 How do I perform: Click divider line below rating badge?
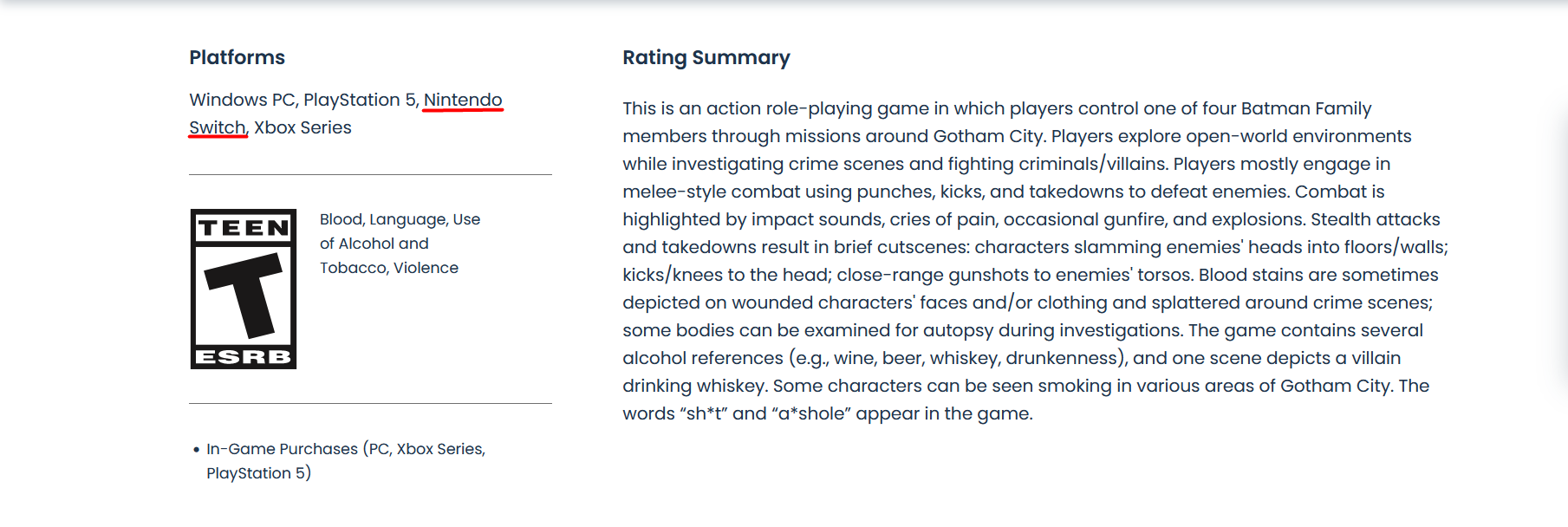(370, 403)
